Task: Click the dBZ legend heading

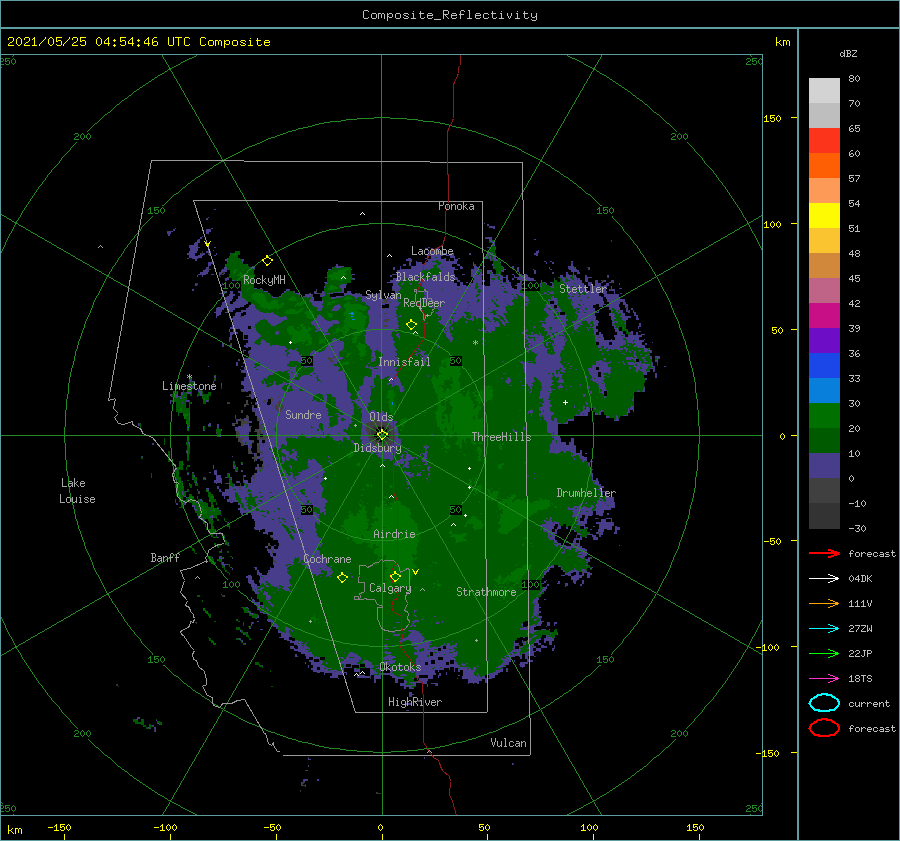Action: 848,53
